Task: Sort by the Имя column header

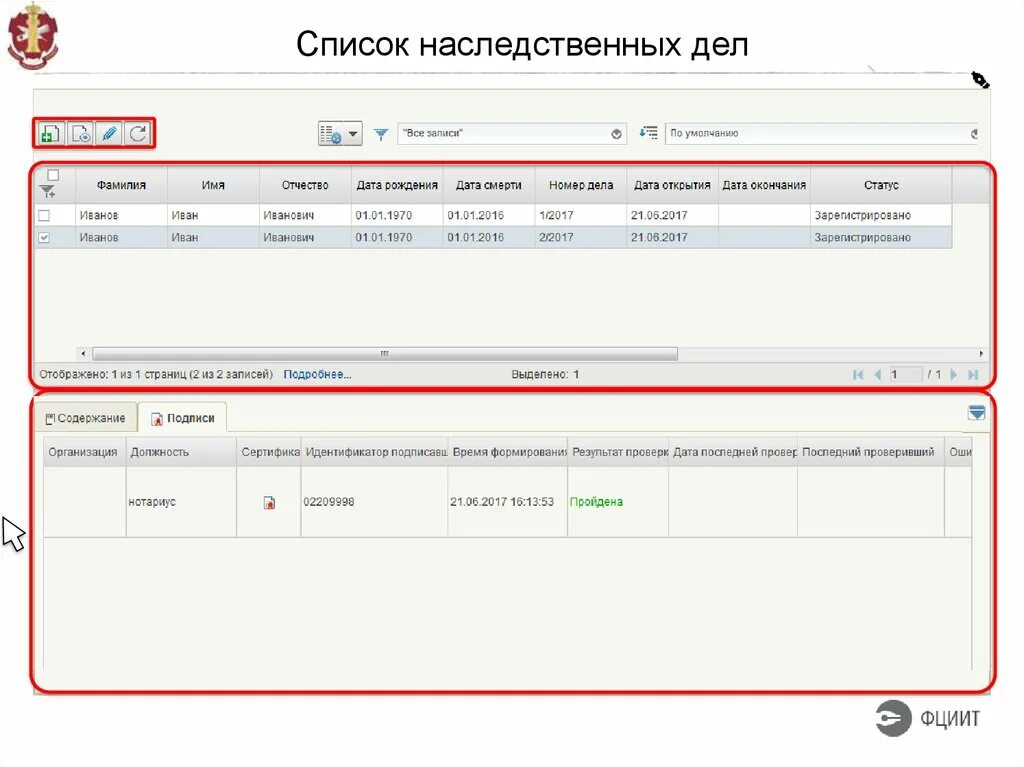Action: [x=213, y=186]
